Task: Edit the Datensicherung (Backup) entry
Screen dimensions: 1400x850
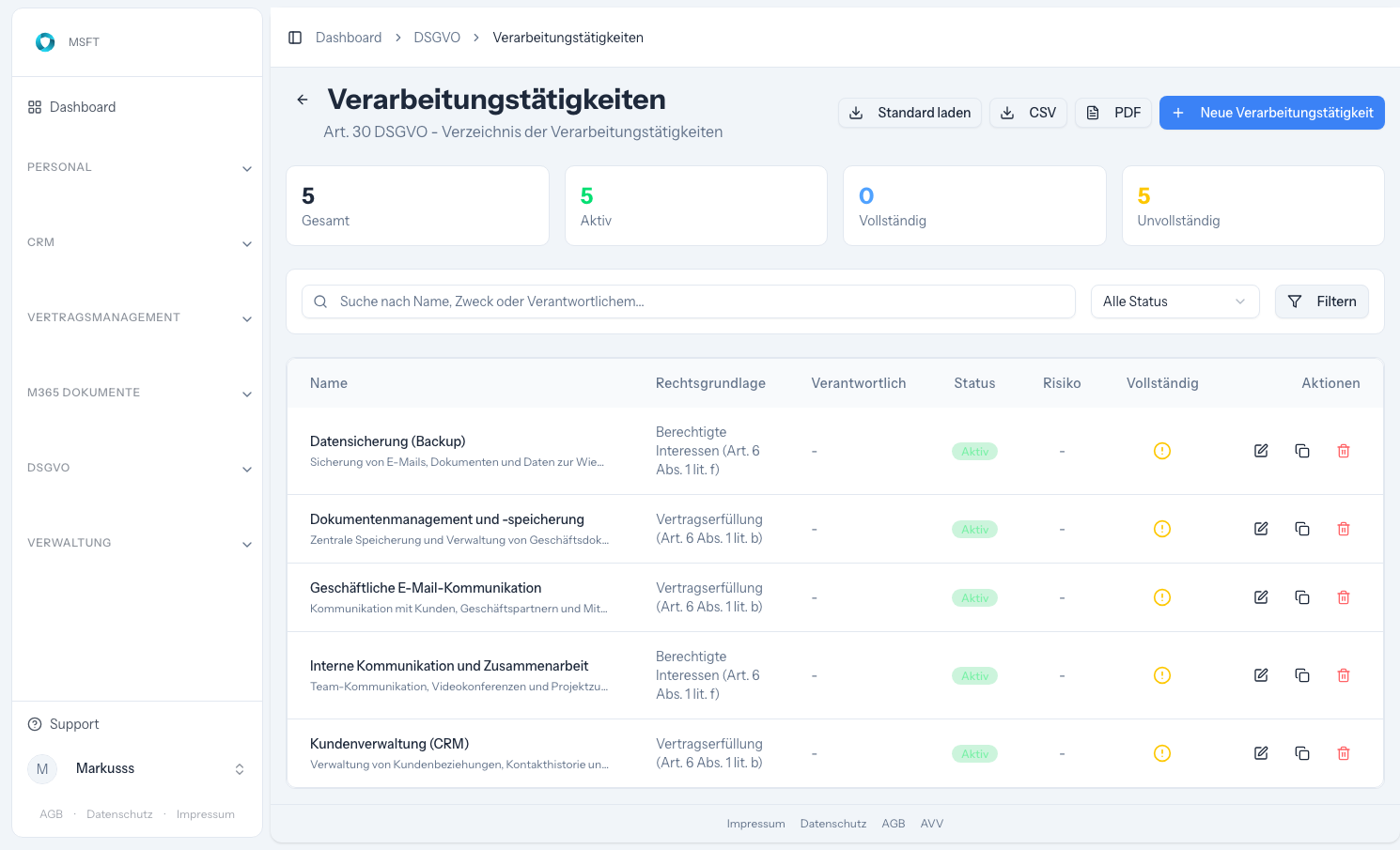Action: [x=1261, y=451]
